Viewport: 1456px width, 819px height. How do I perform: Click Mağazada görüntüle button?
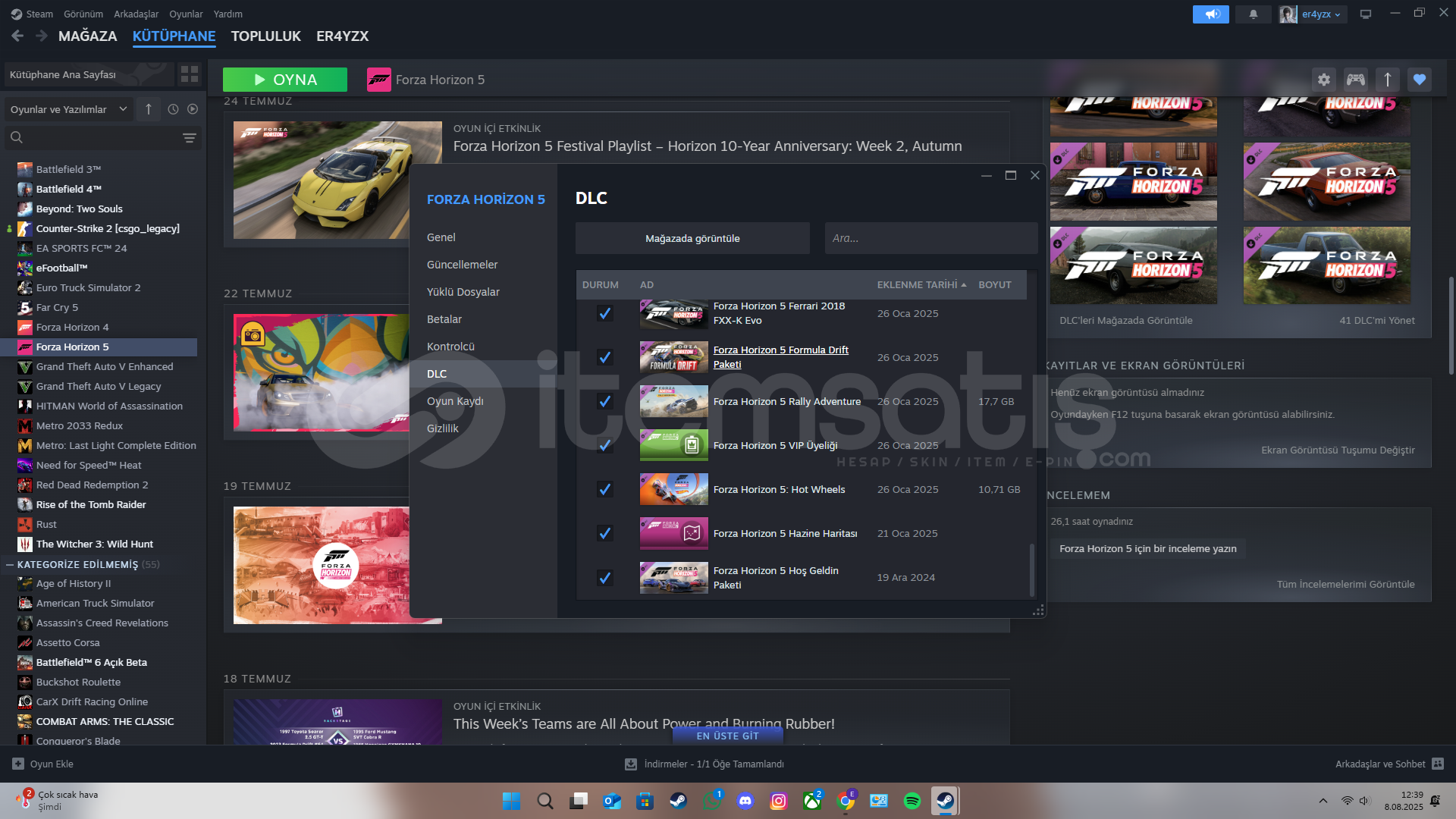click(692, 238)
